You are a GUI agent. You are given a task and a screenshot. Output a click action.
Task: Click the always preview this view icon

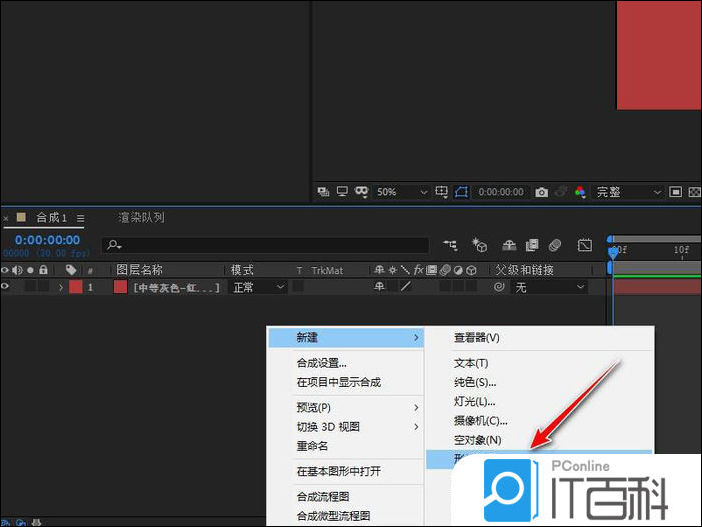tap(323, 192)
